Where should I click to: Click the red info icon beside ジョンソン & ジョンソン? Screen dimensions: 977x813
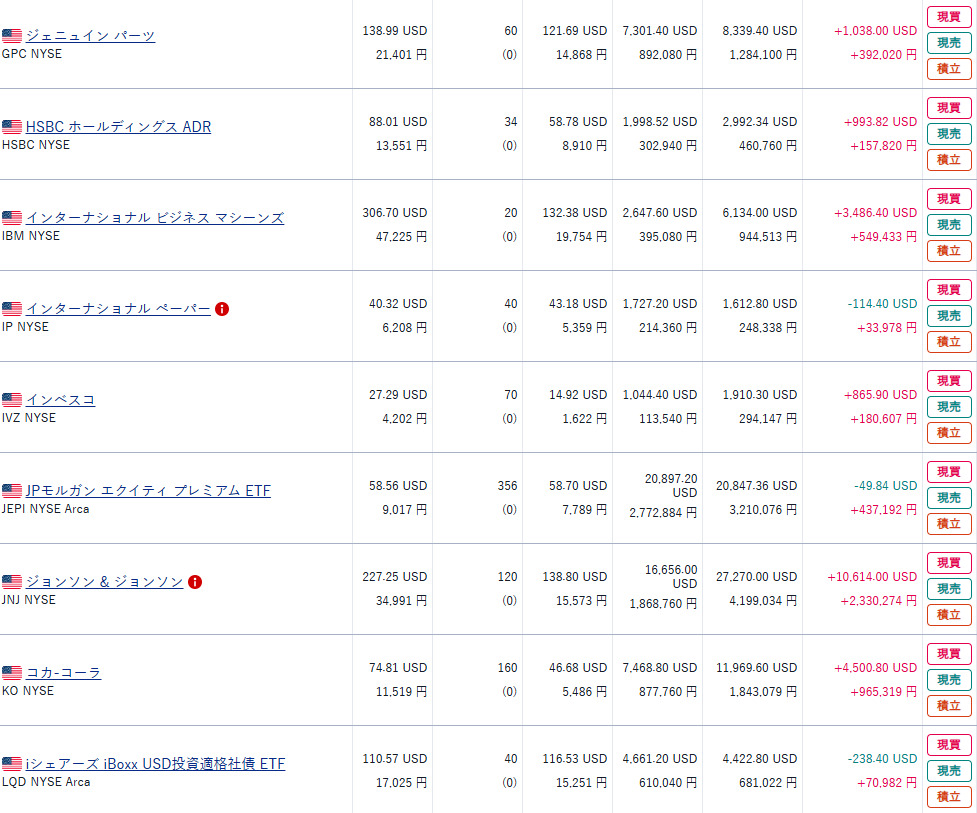click(195, 582)
